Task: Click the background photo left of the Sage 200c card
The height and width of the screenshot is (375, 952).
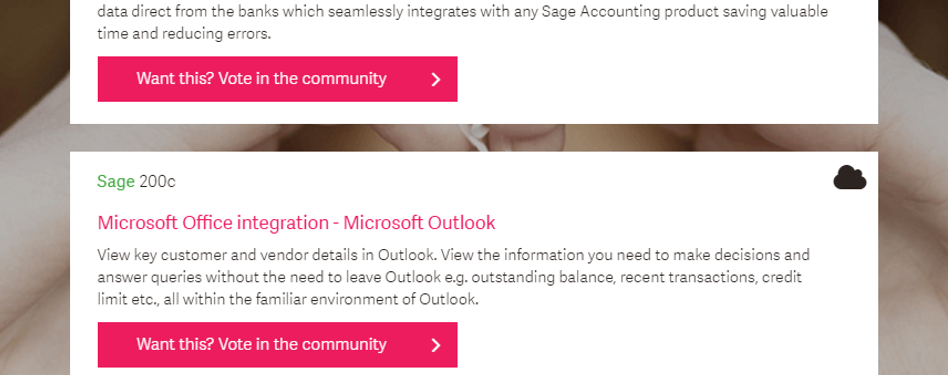Action: pos(35,261)
